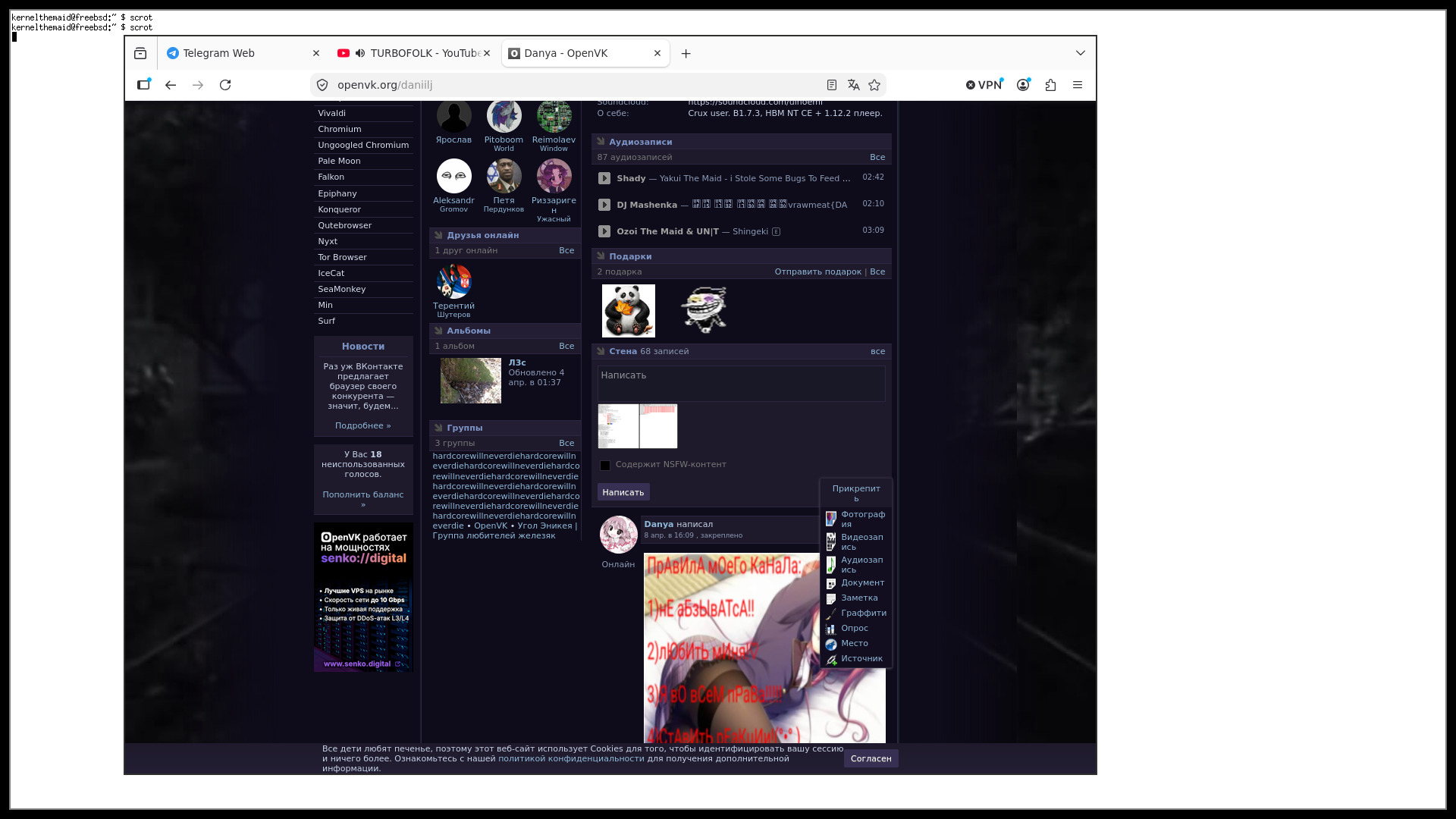Open the VPN indicator in toolbar
The width and height of the screenshot is (1456, 819).
click(984, 85)
